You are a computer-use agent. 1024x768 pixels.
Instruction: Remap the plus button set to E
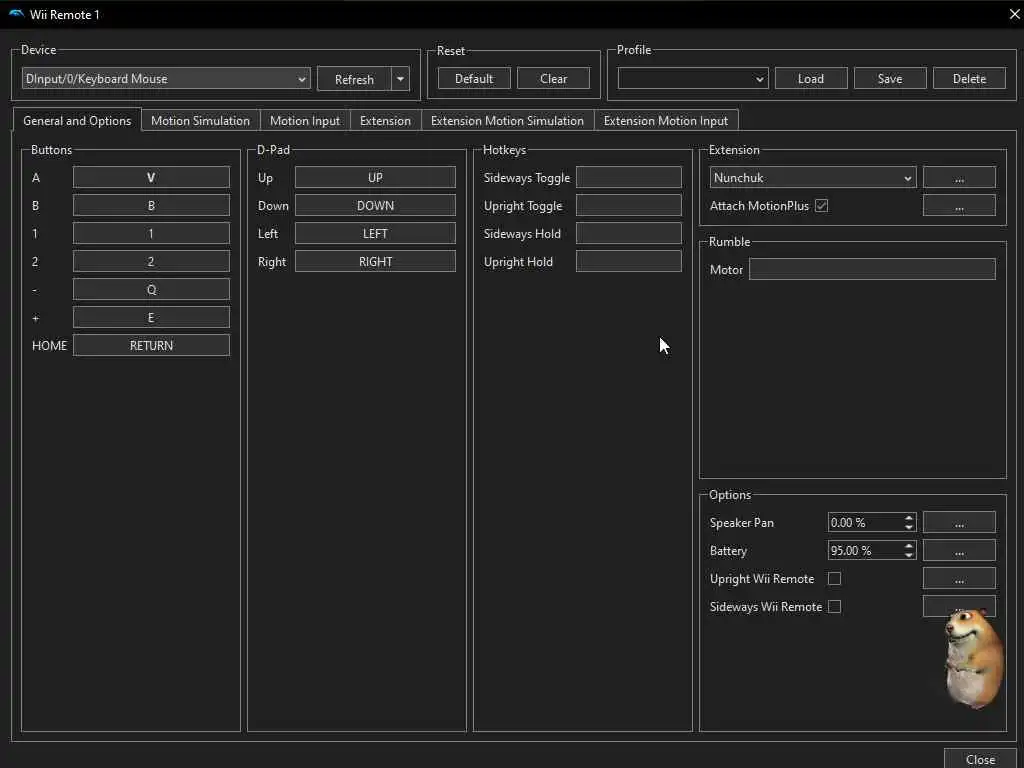(151, 317)
